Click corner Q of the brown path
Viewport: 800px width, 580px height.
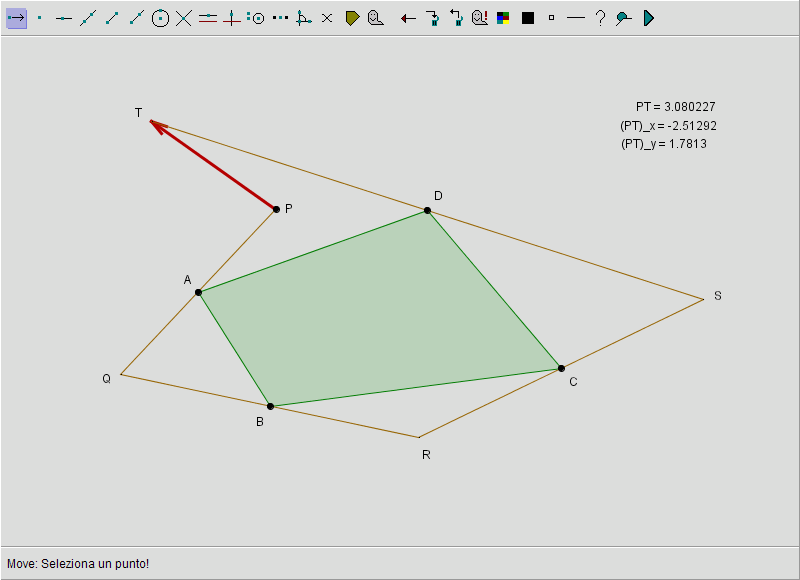(121, 374)
